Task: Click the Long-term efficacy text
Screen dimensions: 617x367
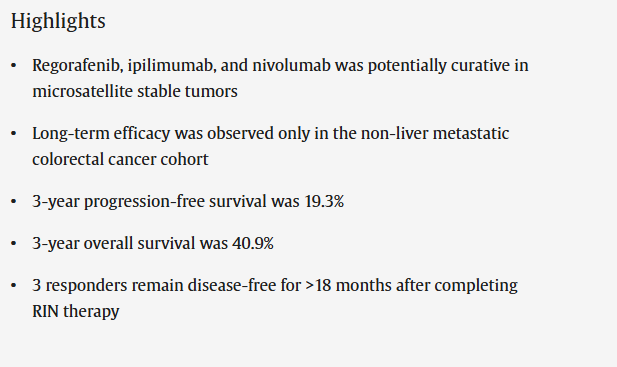Action: click(101, 133)
